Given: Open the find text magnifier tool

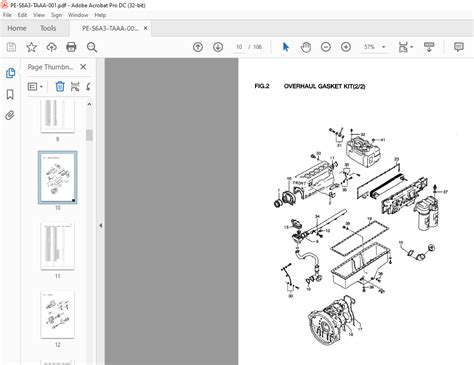Looking at the screenshot, I should (x=92, y=47).
